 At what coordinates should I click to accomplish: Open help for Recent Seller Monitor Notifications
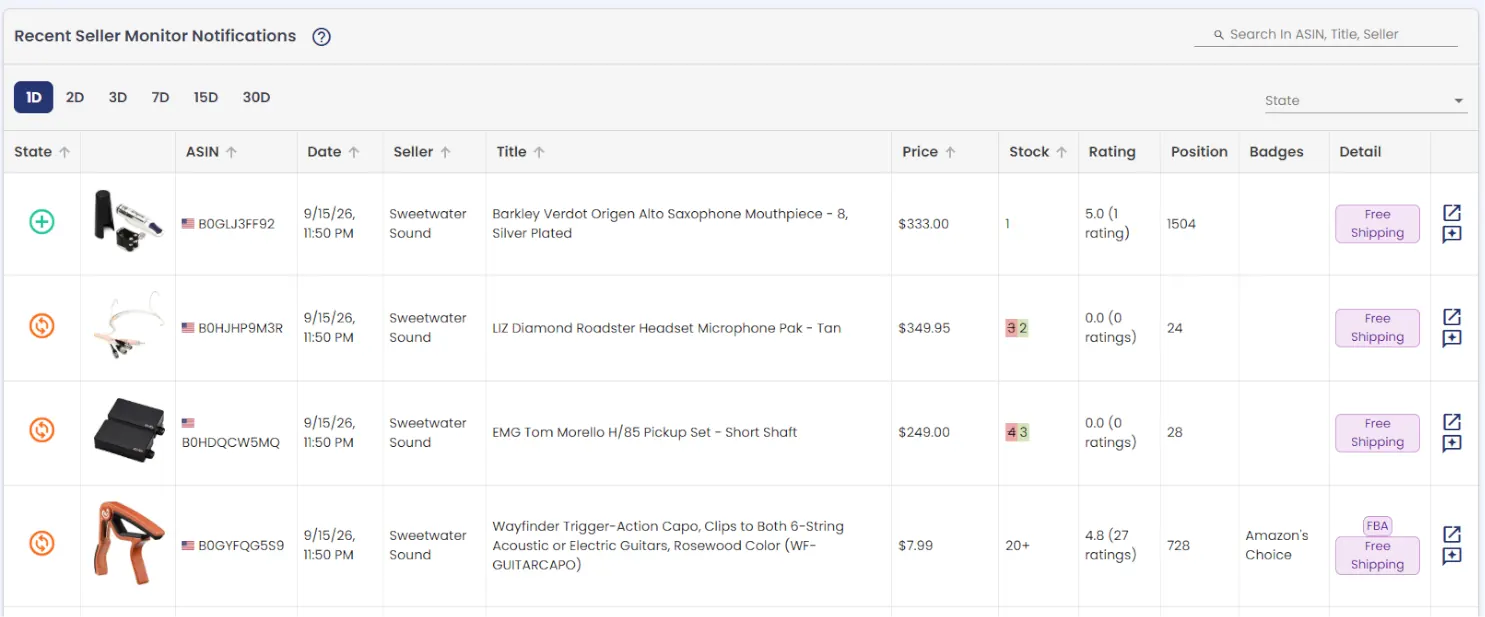(x=321, y=37)
